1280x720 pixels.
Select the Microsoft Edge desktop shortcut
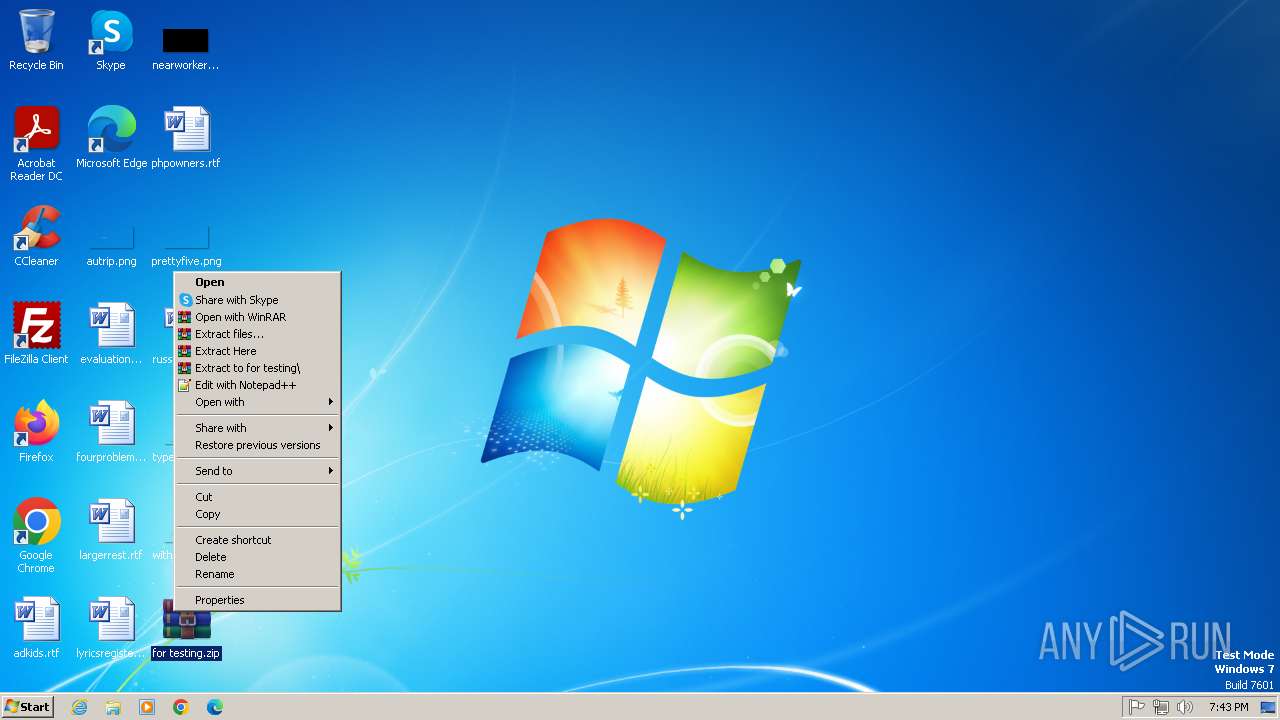tap(111, 137)
